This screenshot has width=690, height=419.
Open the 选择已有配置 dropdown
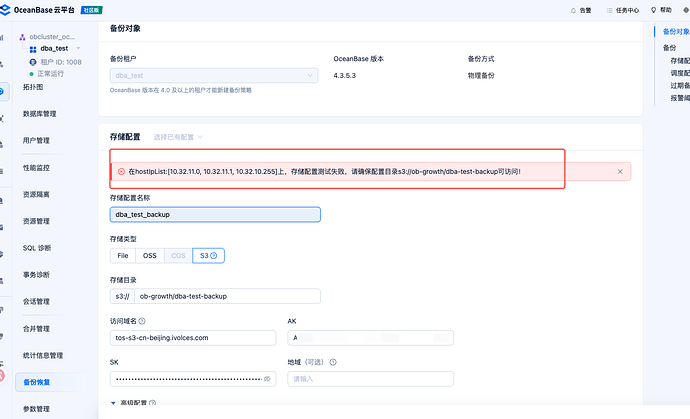point(178,137)
